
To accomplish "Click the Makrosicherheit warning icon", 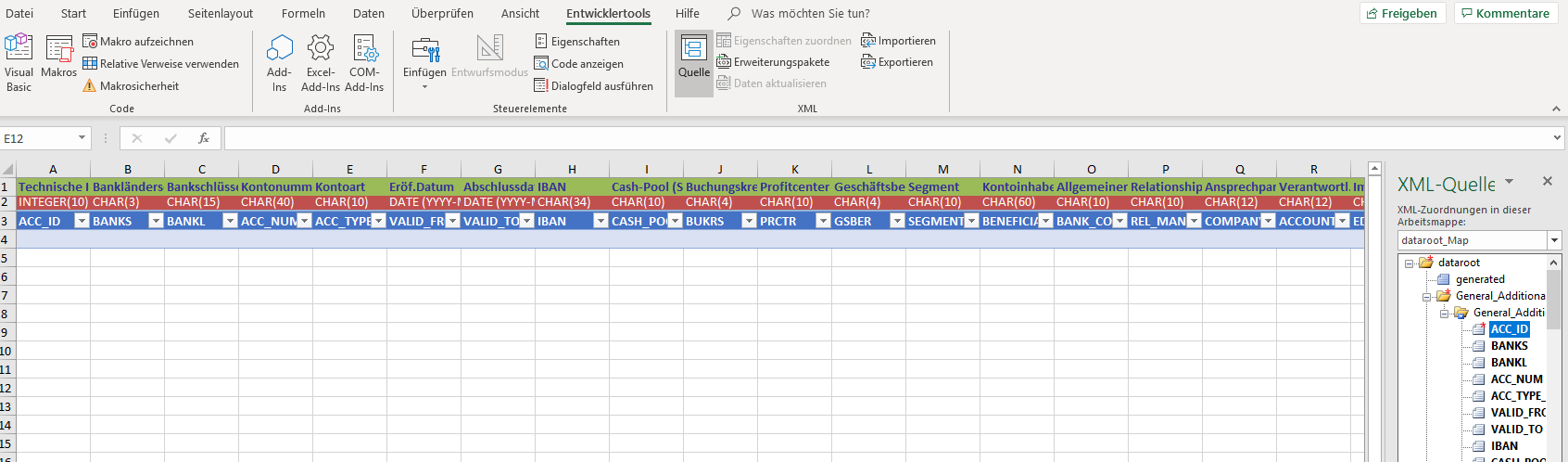I will tap(90, 85).
